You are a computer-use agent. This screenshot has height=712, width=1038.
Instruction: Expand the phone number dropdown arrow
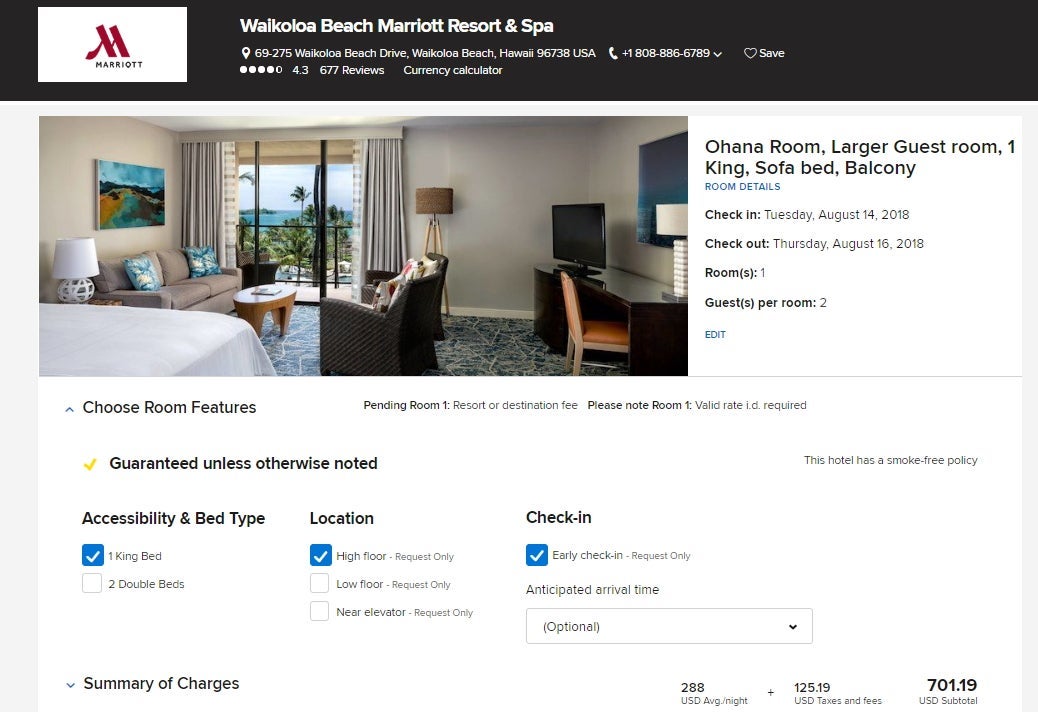click(718, 54)
